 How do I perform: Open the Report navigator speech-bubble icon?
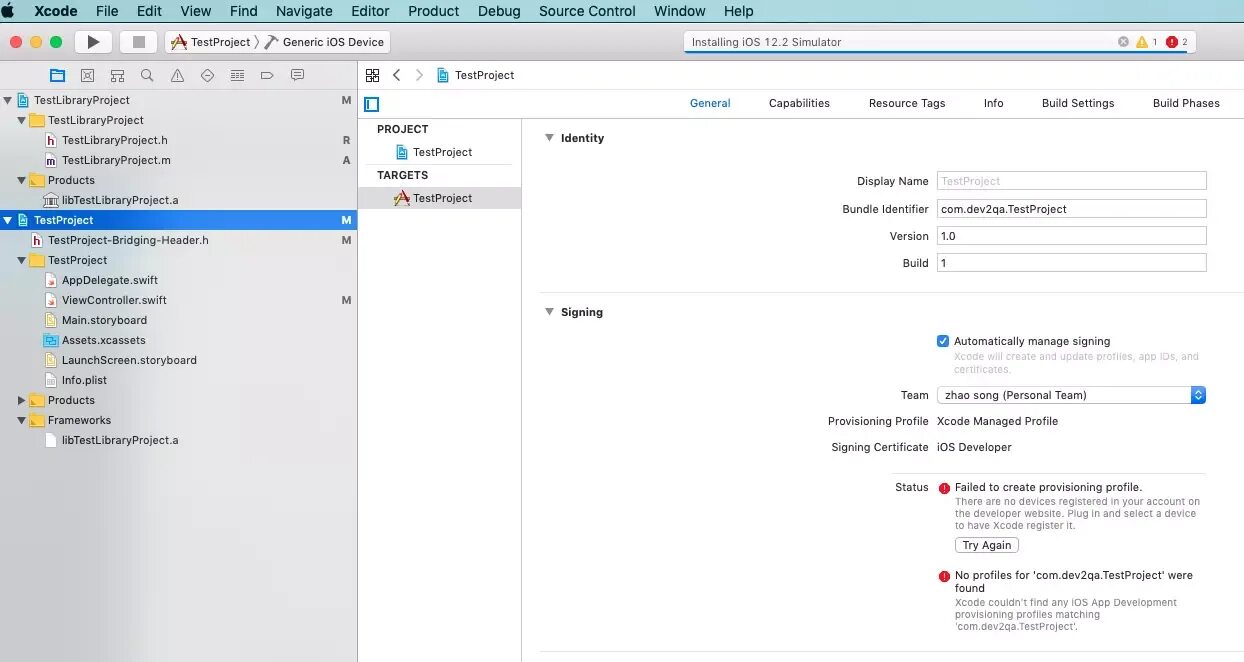(297, 75)
